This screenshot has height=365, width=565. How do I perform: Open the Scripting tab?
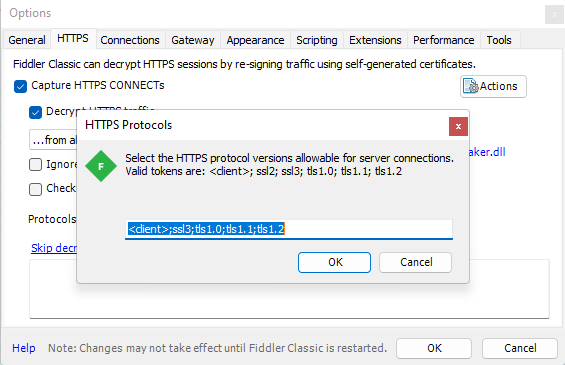(317, 40)
